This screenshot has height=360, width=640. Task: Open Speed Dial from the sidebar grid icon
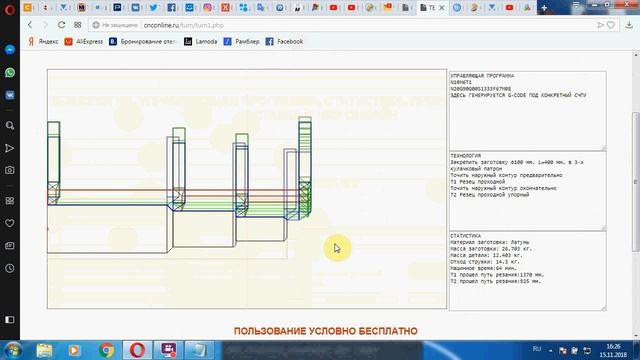[10, 200]
